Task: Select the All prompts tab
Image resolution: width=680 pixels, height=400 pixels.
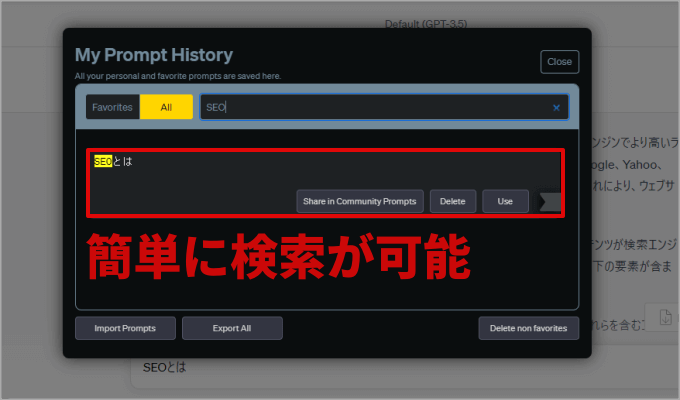Action: coord(166,108)
